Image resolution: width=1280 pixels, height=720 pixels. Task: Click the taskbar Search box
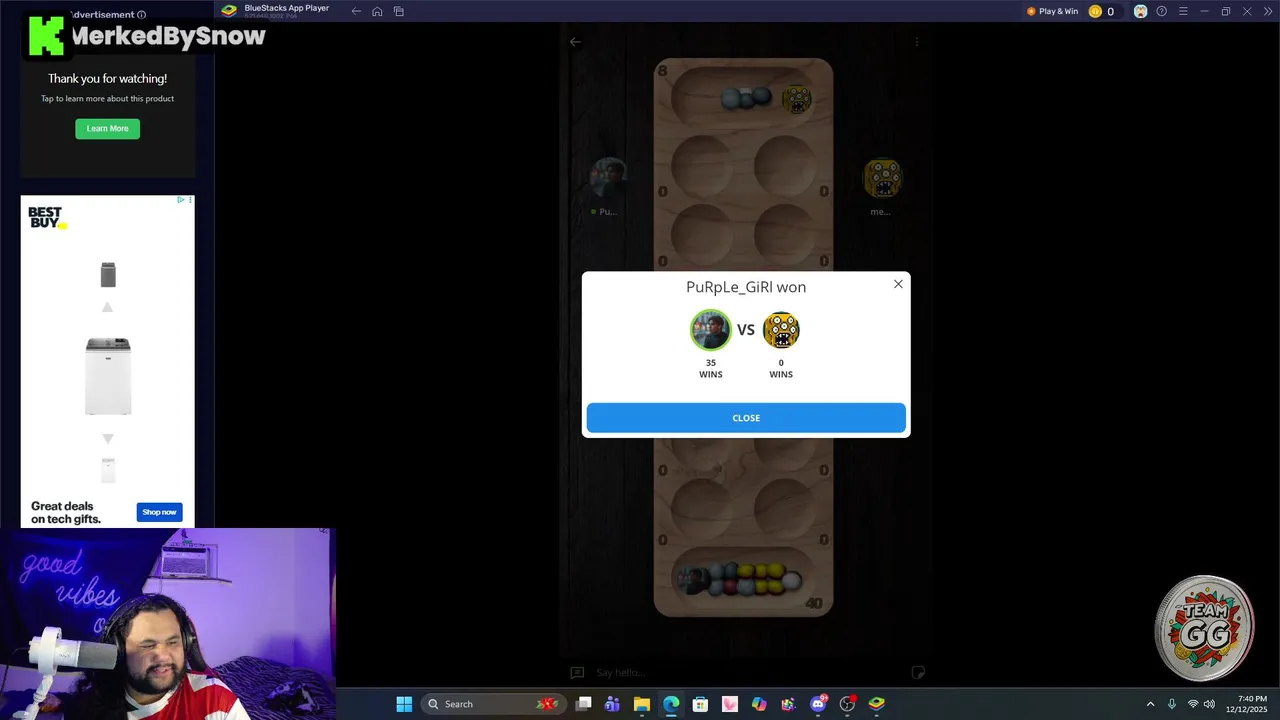493,704
